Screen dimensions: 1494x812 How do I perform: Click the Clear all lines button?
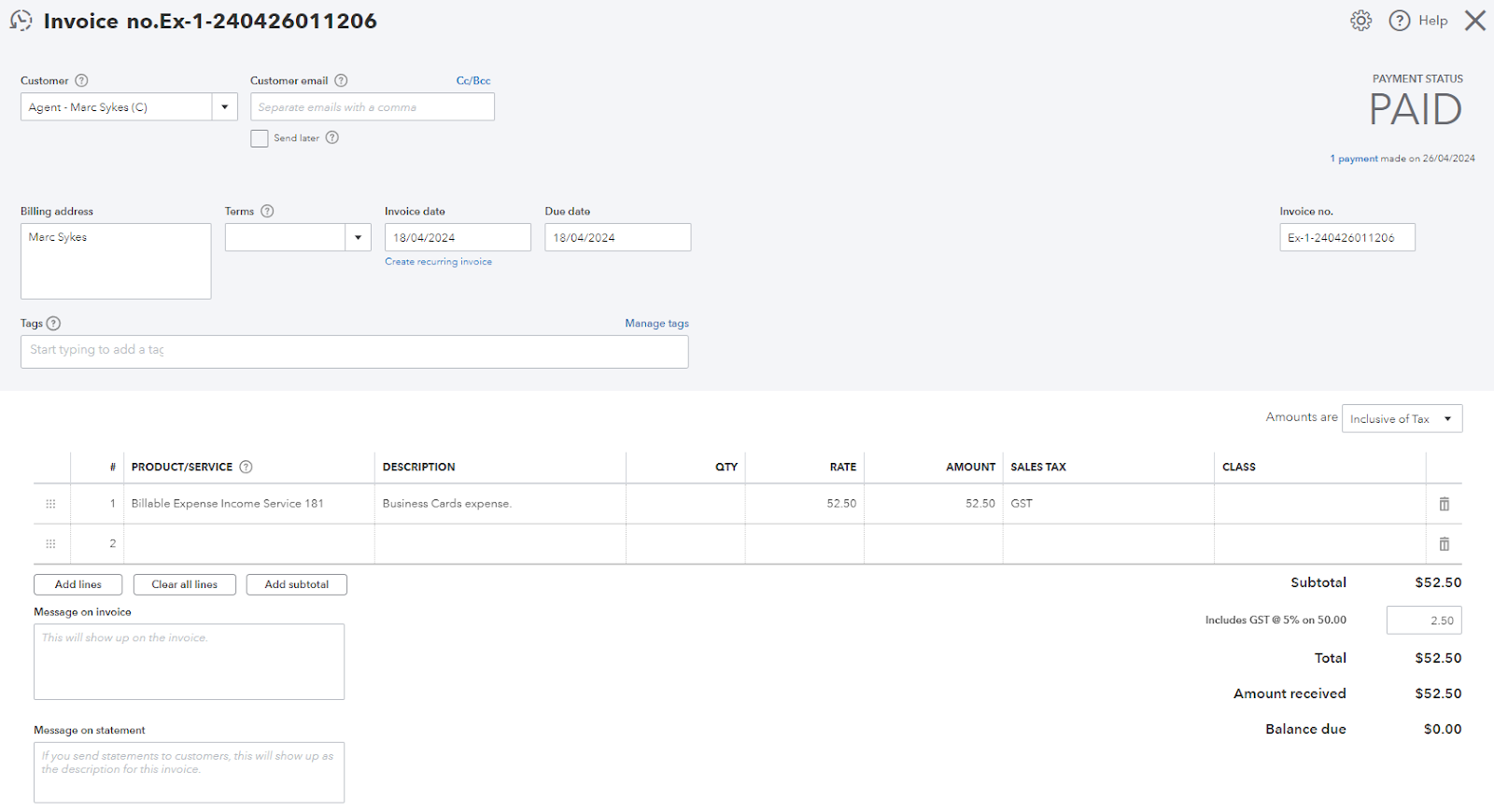[x=185, y=584]
